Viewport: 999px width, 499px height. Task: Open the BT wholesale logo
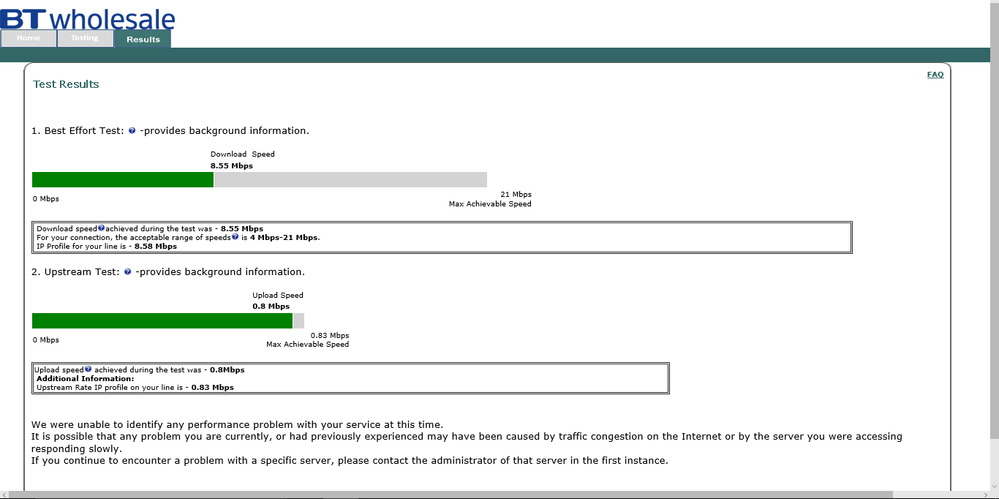point(87,18)
